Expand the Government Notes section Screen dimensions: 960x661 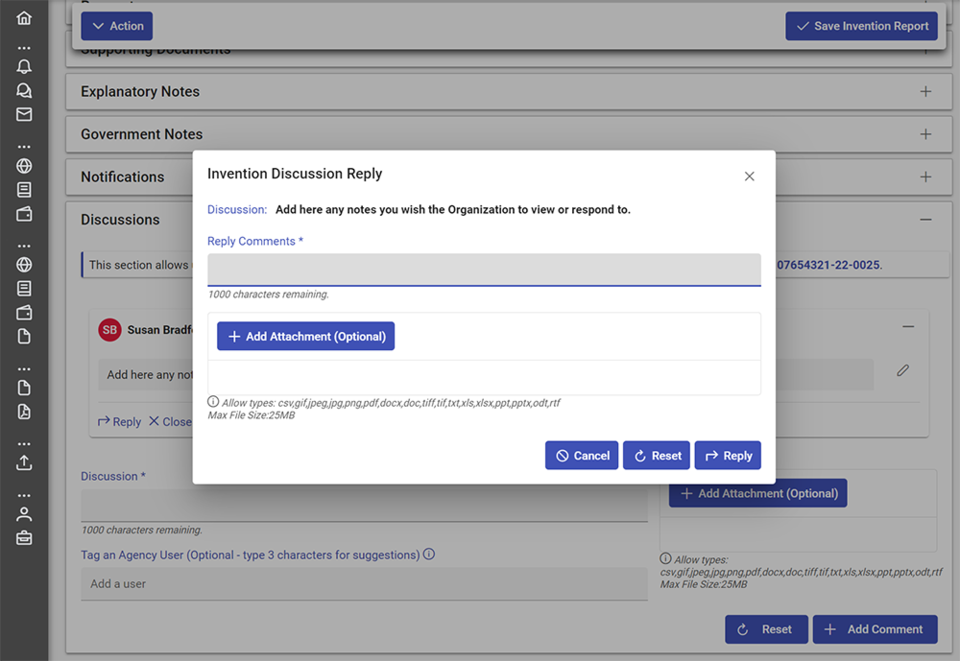coord(925,134)
